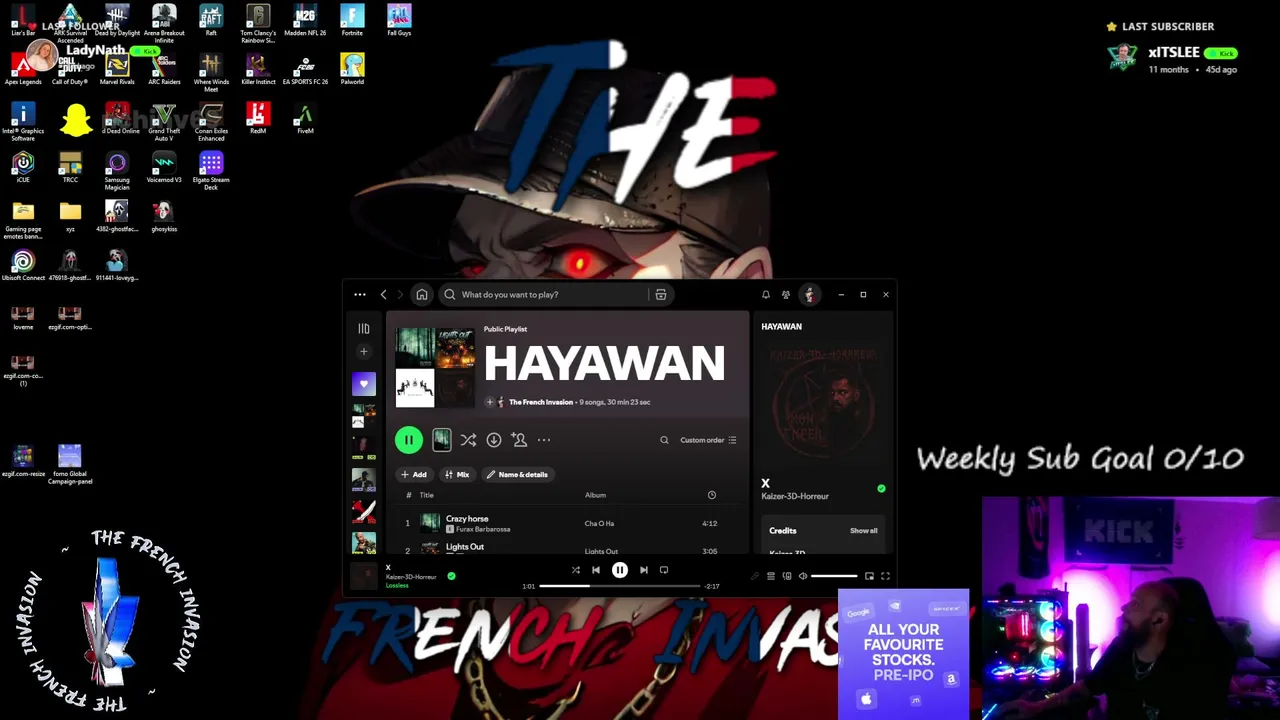Sort tracks by the duration clock column

[x=712, y=495]
